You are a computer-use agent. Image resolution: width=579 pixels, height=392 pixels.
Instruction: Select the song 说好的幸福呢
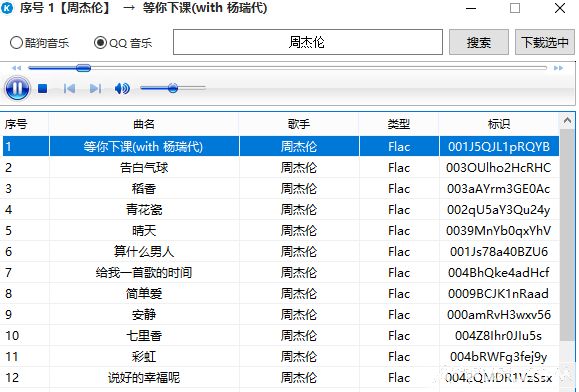pyautogui.click(x=144, y=378)
